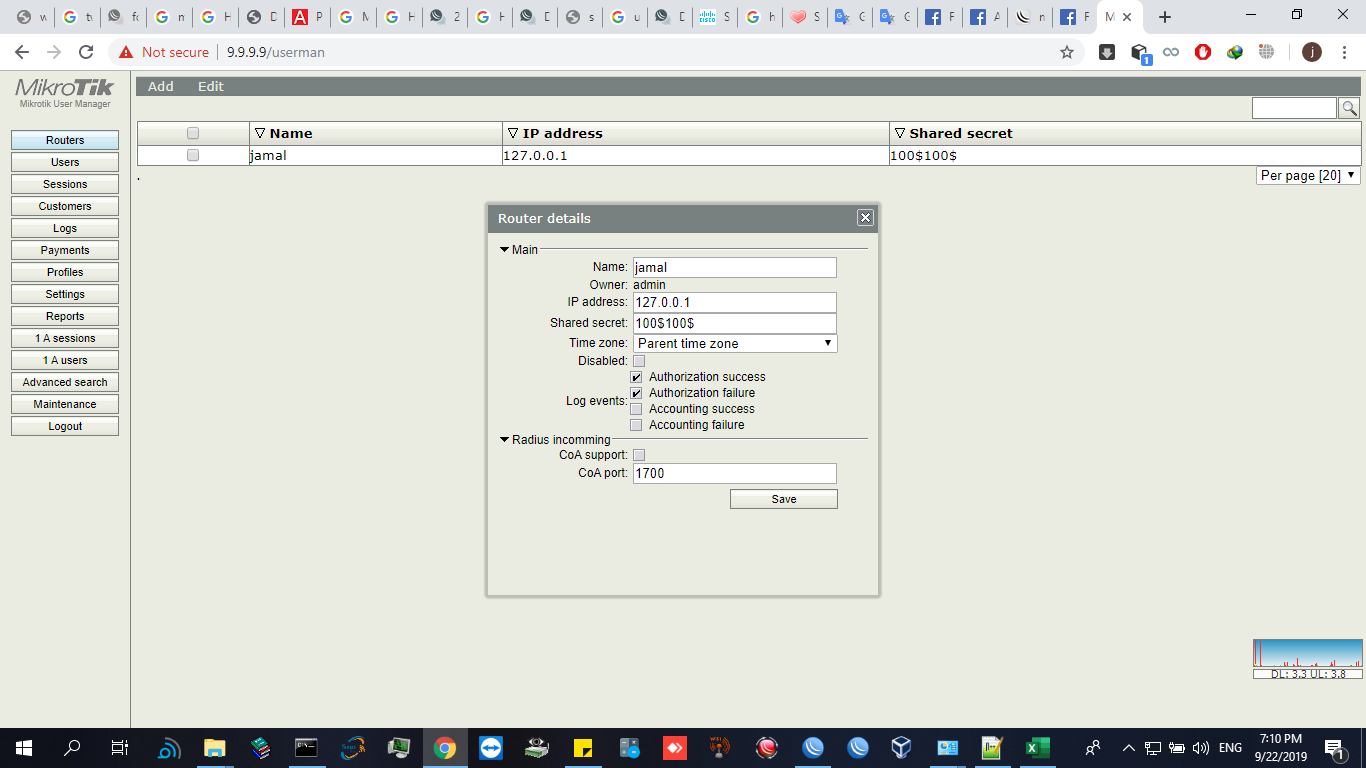Toggle the Disabled checkbox

coord(639,361)
